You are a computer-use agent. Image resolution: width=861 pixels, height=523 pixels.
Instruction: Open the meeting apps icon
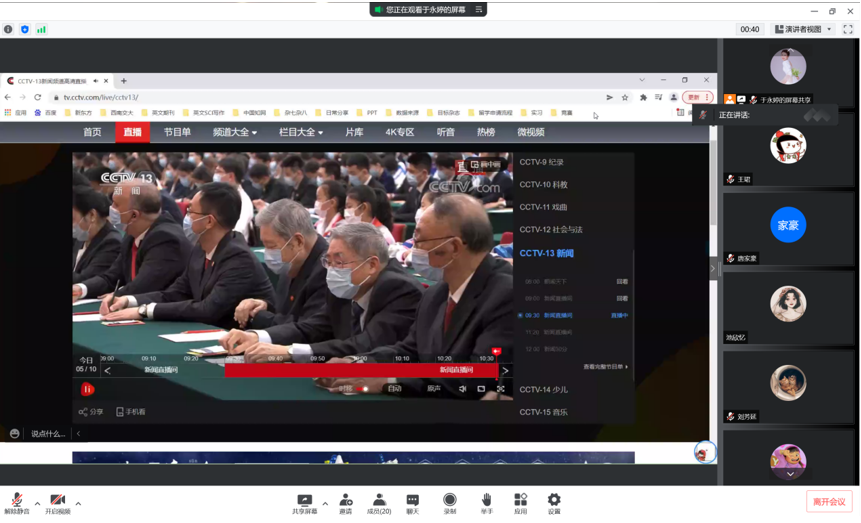point(520,503)
